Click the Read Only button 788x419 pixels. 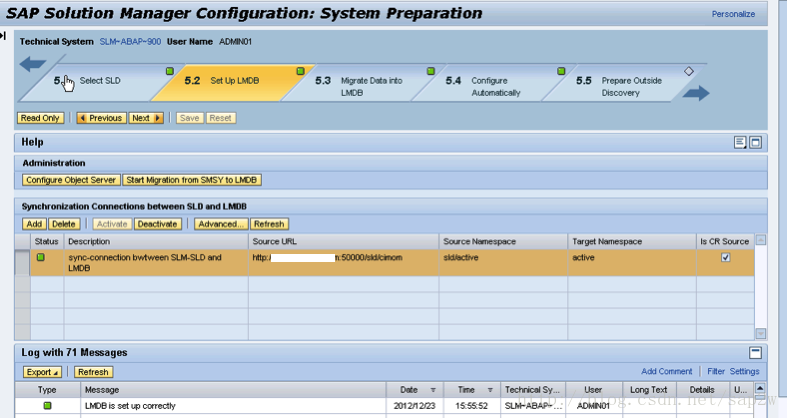(x=40, y=118)
